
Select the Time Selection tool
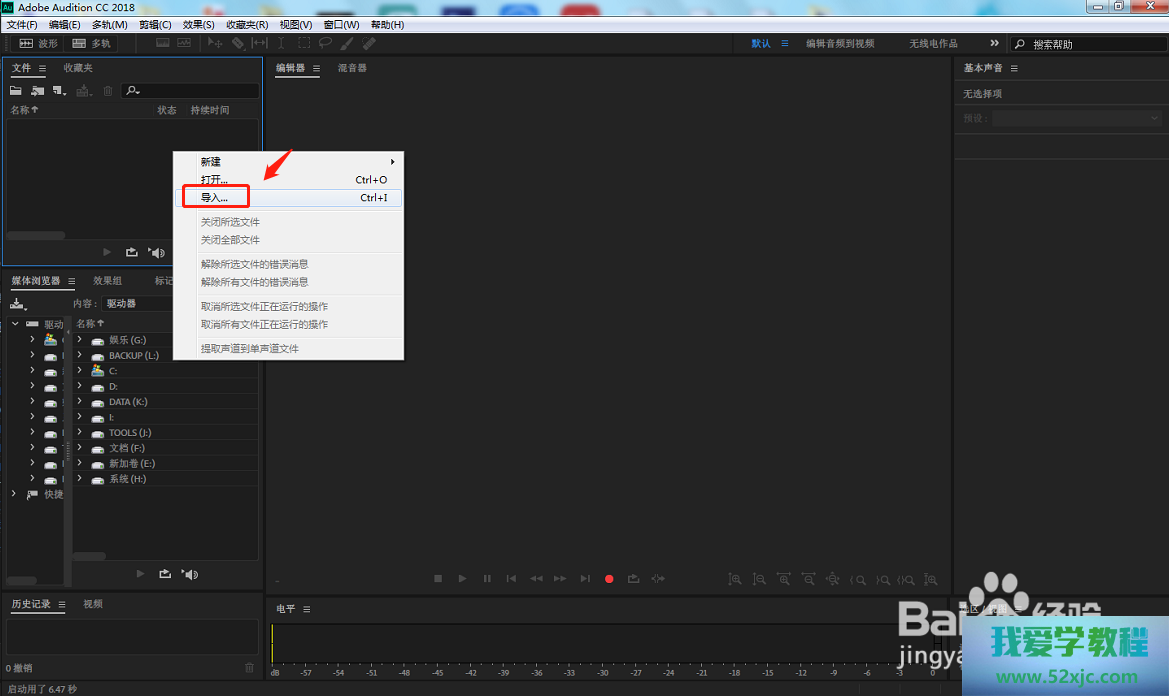tap(281, 44)
